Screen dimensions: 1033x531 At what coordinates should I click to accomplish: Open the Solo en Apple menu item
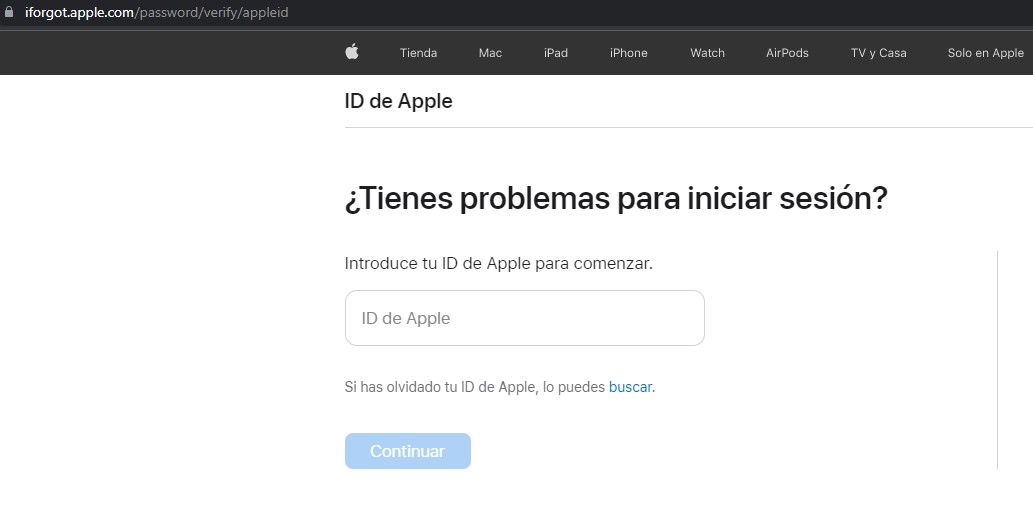(985, 53)
